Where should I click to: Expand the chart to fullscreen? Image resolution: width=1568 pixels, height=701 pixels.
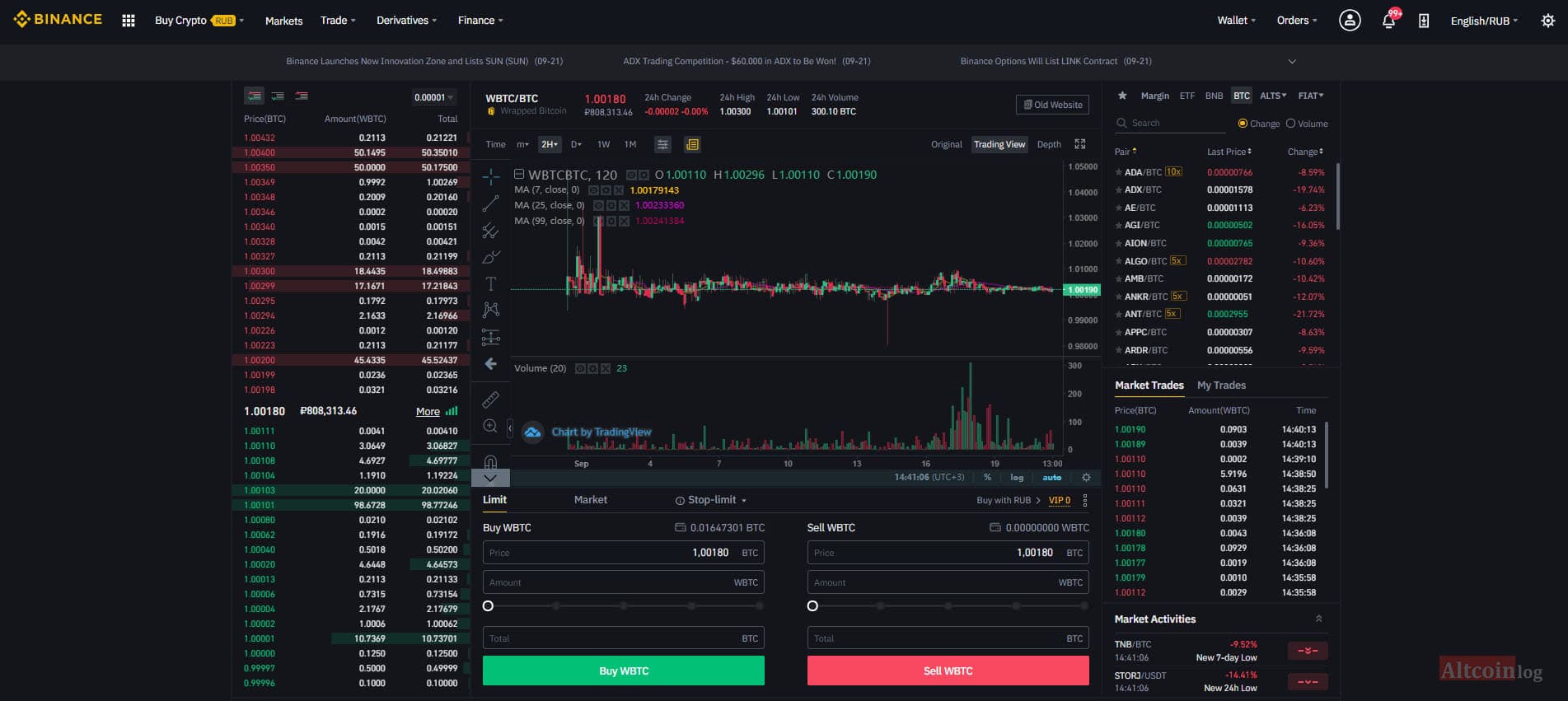point(1080,144)
